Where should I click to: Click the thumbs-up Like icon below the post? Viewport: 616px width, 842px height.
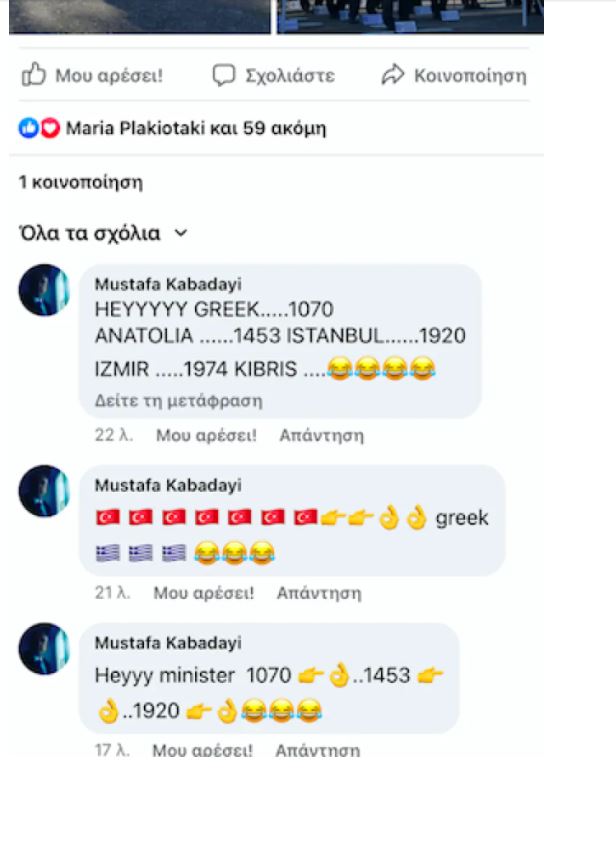[x=33, y=75]
